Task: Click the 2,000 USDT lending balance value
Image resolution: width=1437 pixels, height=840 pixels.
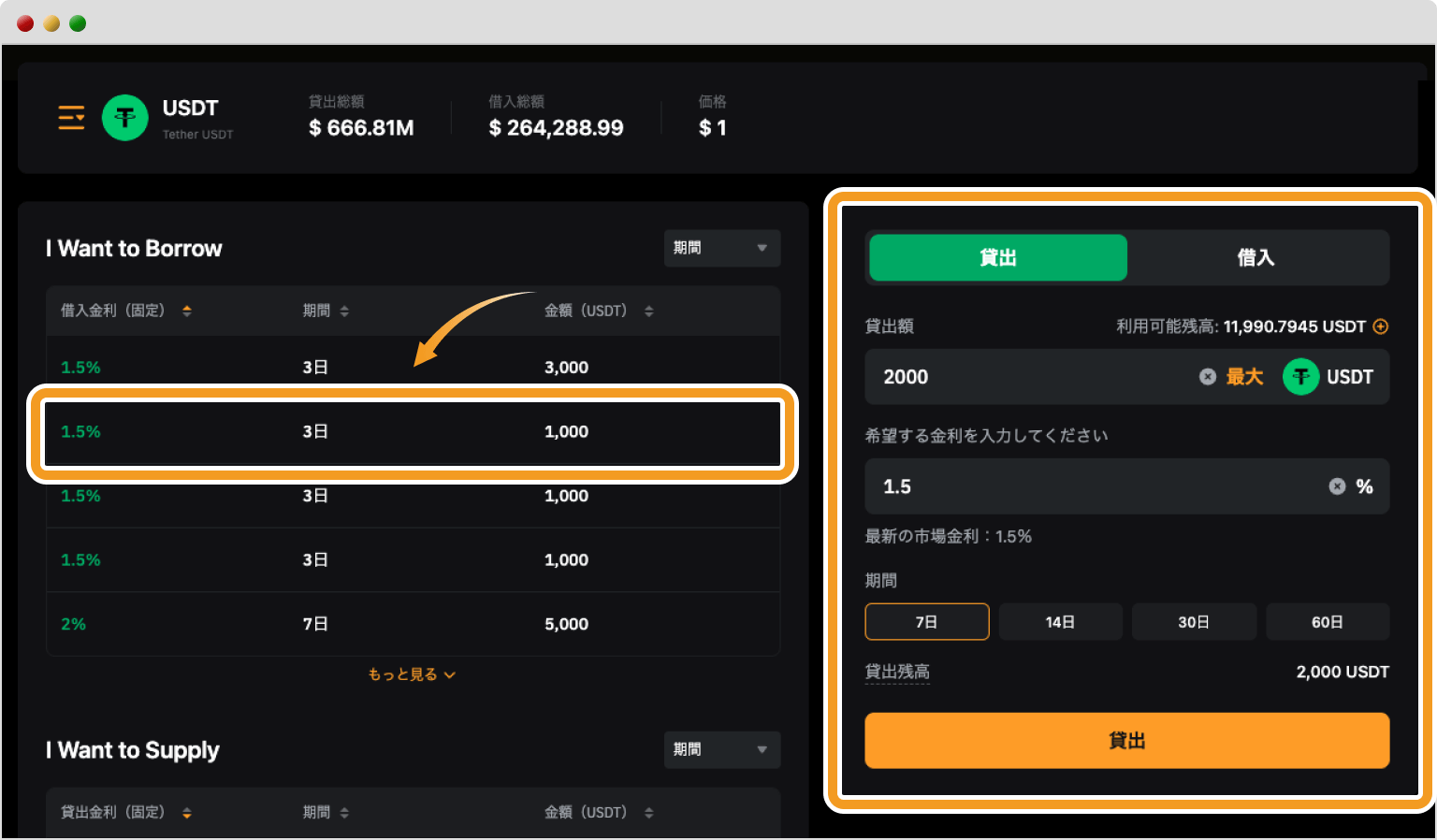Action: click(1343, 672)
